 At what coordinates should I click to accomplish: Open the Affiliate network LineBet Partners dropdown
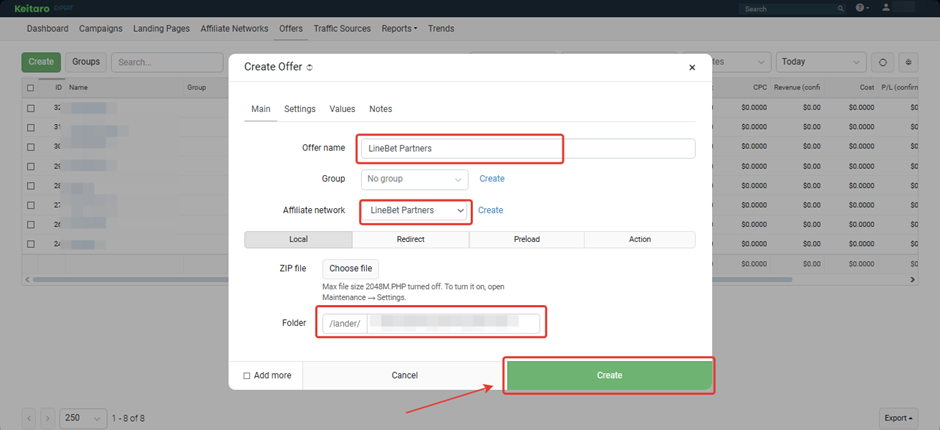(416, 211)
